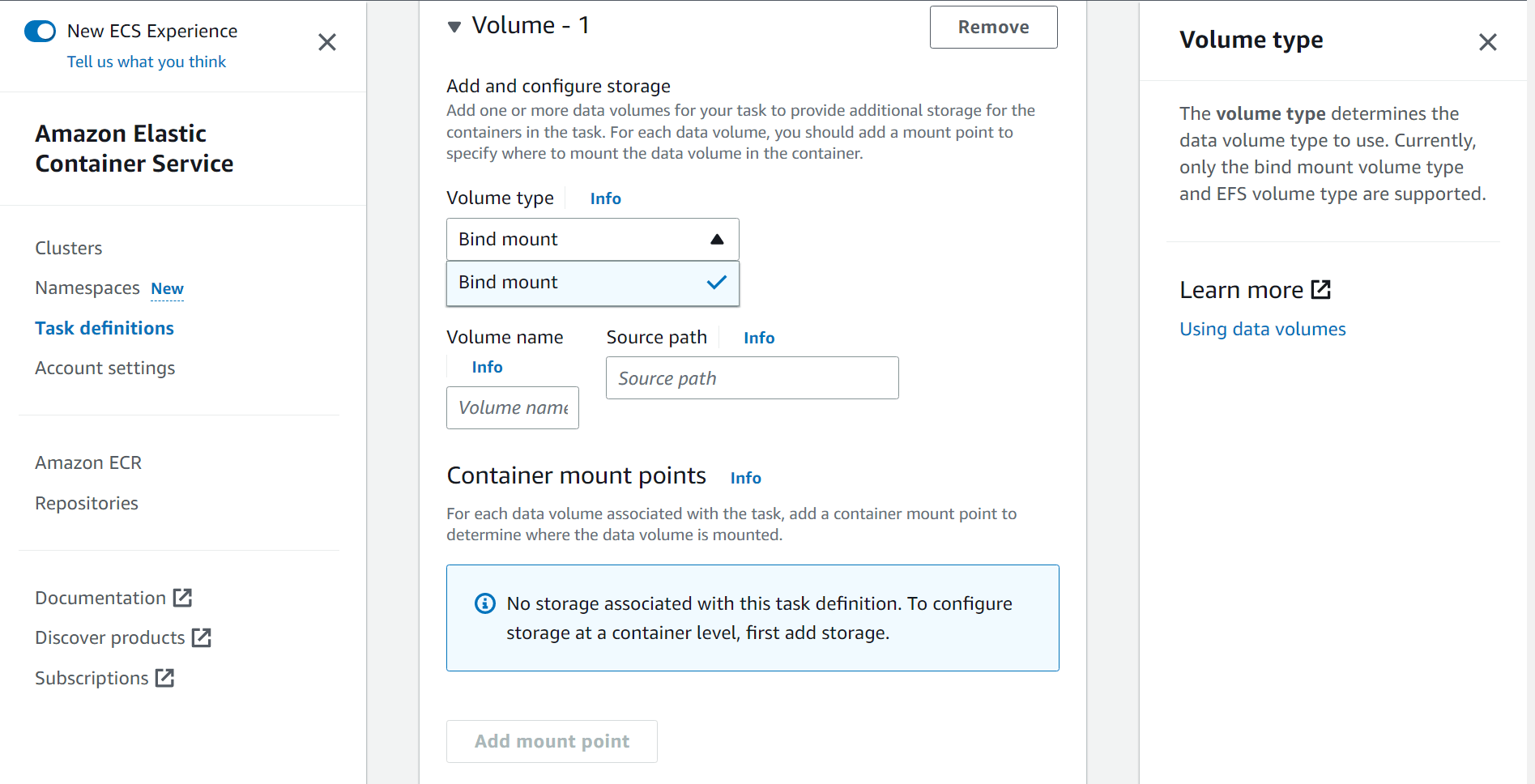
Task: Open the Volume type dropdown
Action: [716, 239]
